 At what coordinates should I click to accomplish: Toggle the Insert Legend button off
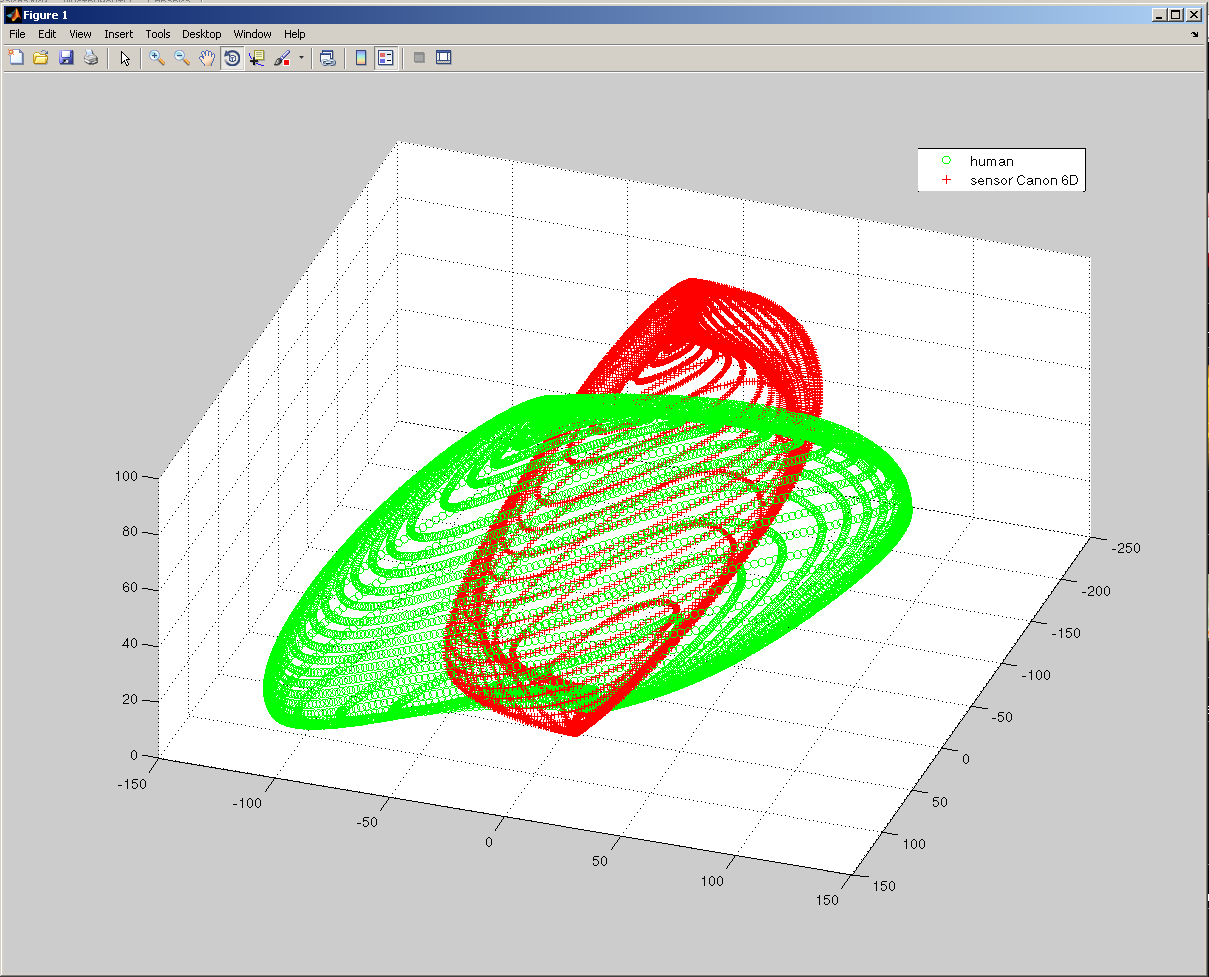(x=385, y=58)
